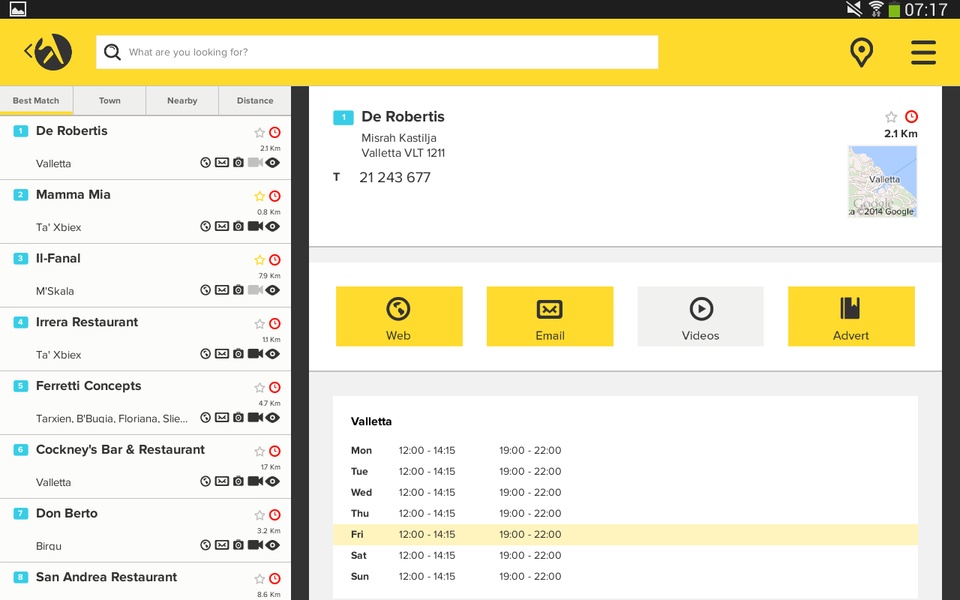Screen dimensions: 960x600
Task: Tap Irrera Restaurant eye view icon
Action: coord(272,353)
